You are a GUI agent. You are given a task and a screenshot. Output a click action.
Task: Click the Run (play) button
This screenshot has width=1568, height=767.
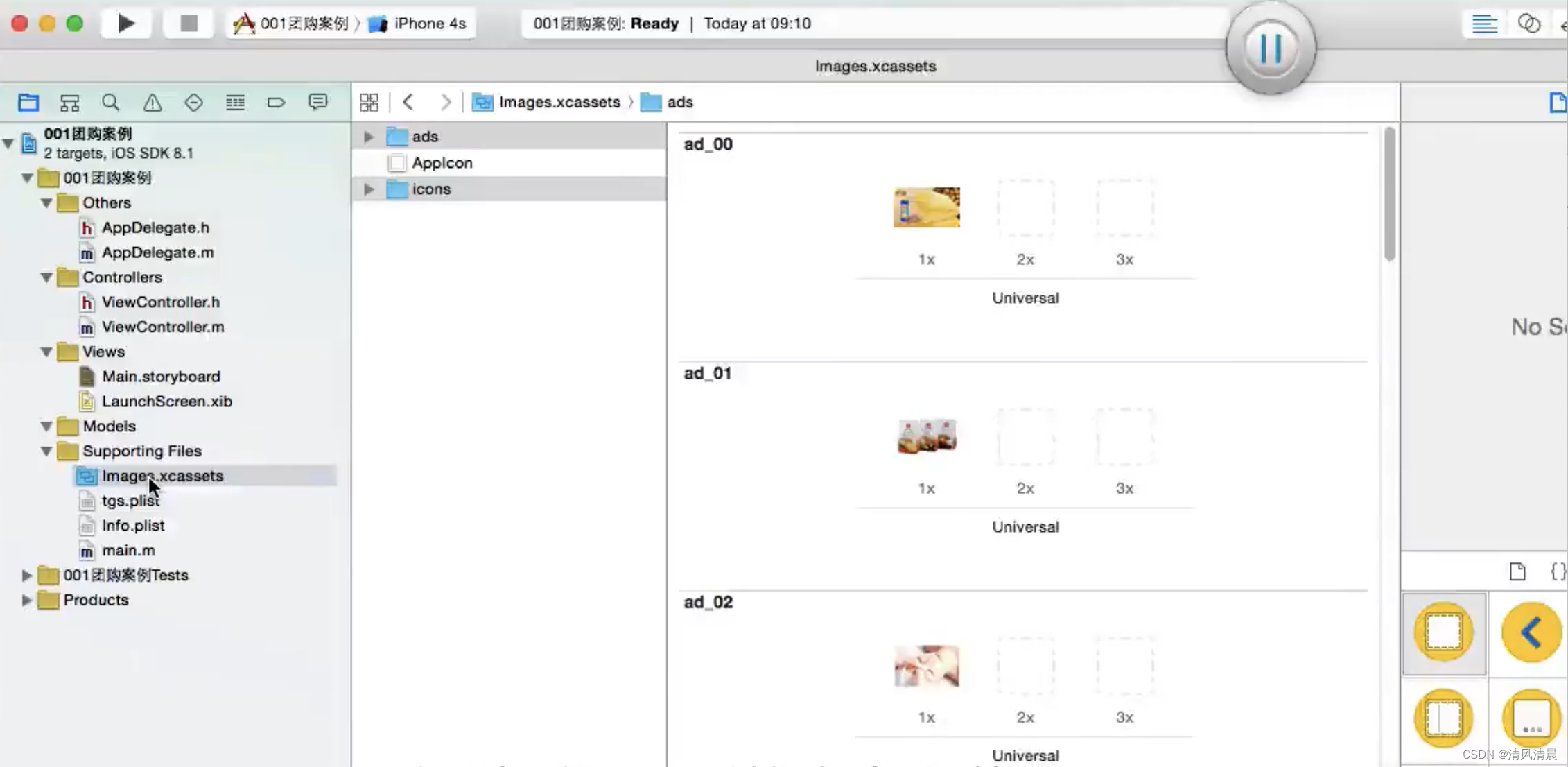pyautogui.click(x=125, y=24)
